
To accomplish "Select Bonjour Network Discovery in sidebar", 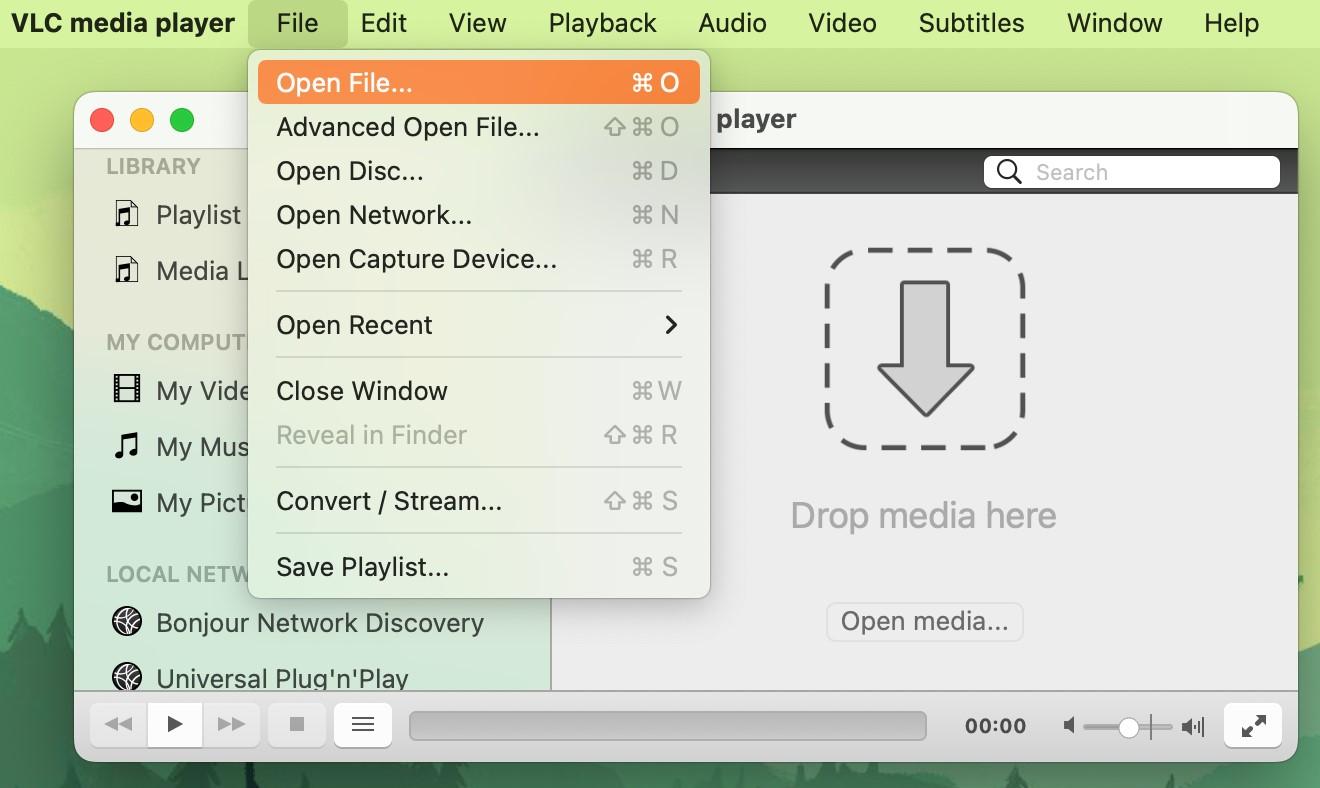I will (x=313, y=623).
